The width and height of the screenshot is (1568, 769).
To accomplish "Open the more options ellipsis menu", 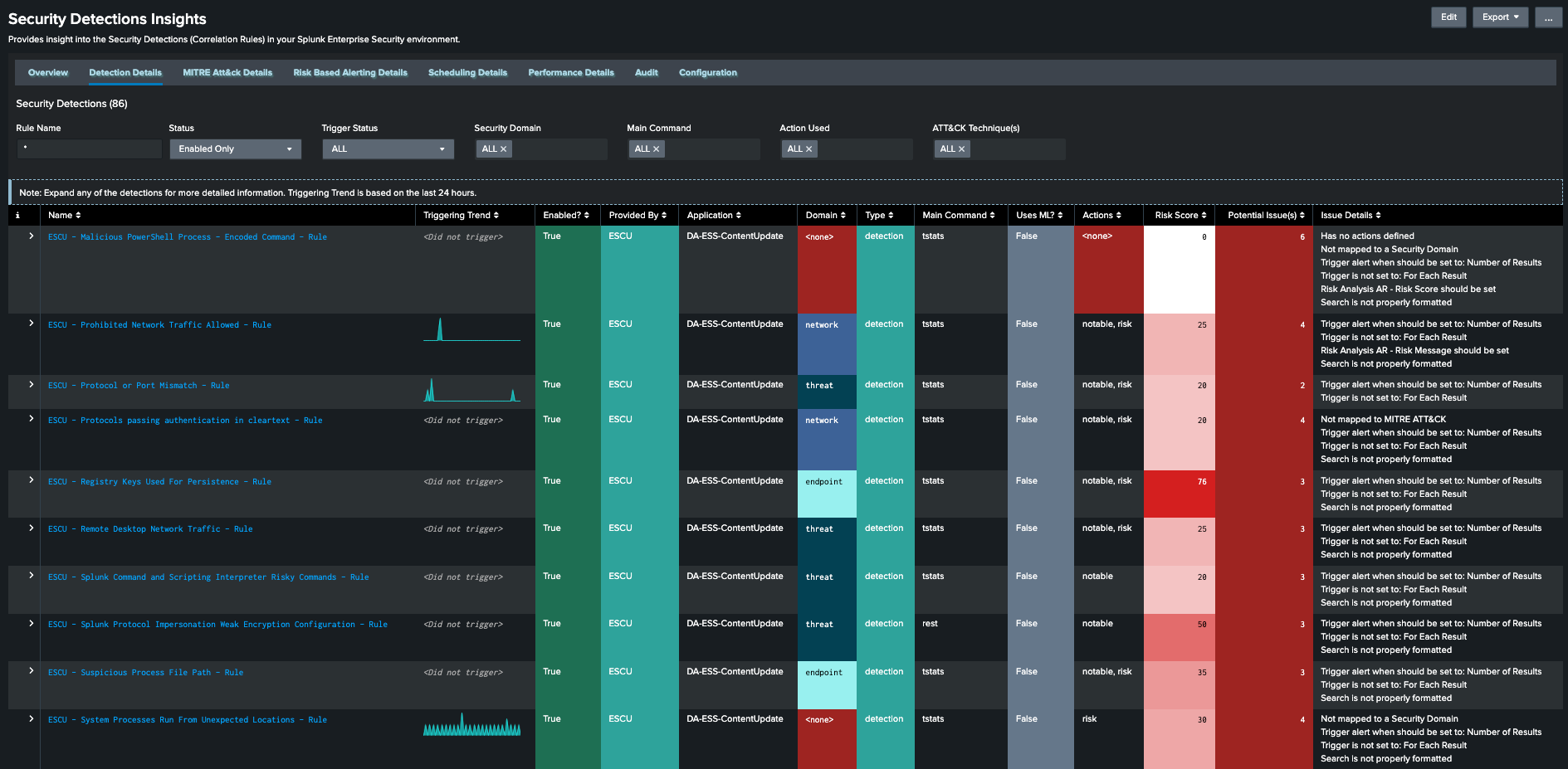I will tap(1548, 17).
